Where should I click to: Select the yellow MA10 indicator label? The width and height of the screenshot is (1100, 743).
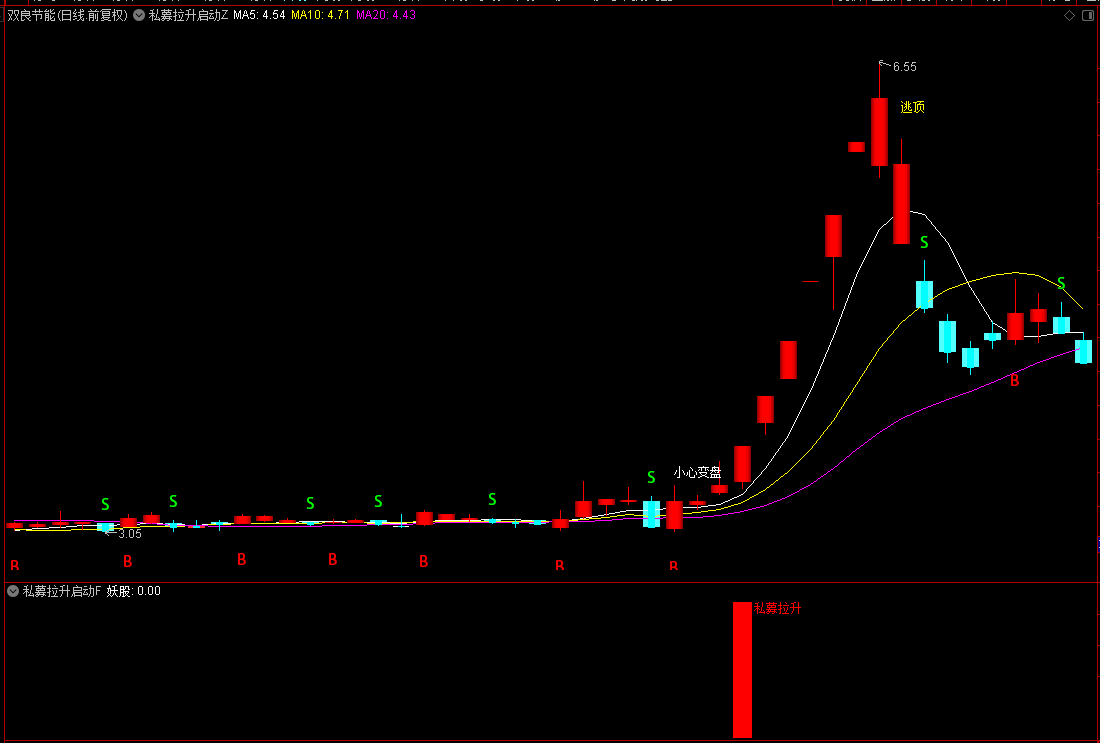(320, 16)
